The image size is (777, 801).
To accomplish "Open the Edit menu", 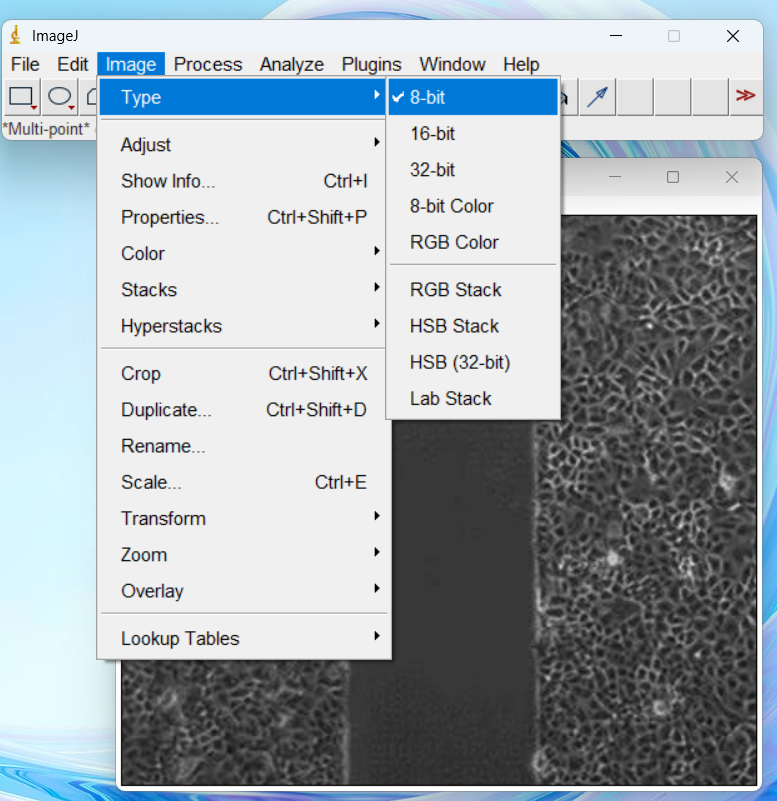I will coord(73,64).
